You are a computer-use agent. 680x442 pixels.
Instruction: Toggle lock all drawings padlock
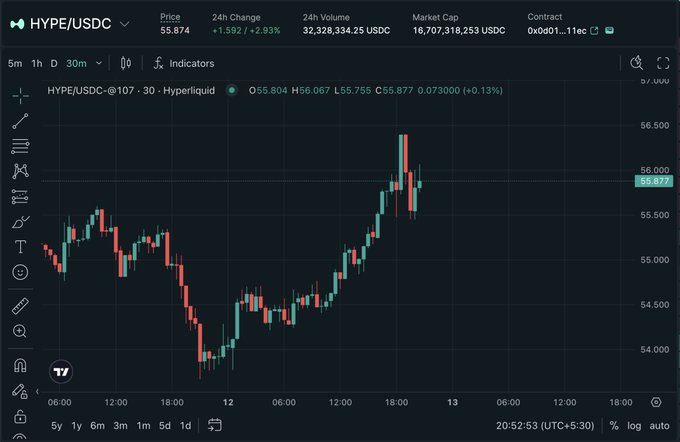(20, 416)
